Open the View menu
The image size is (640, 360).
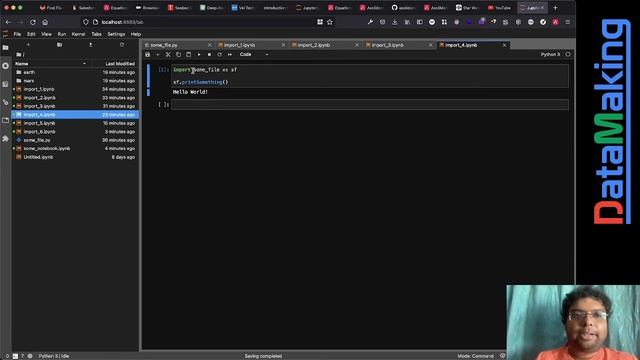click(x=47, y=34)
